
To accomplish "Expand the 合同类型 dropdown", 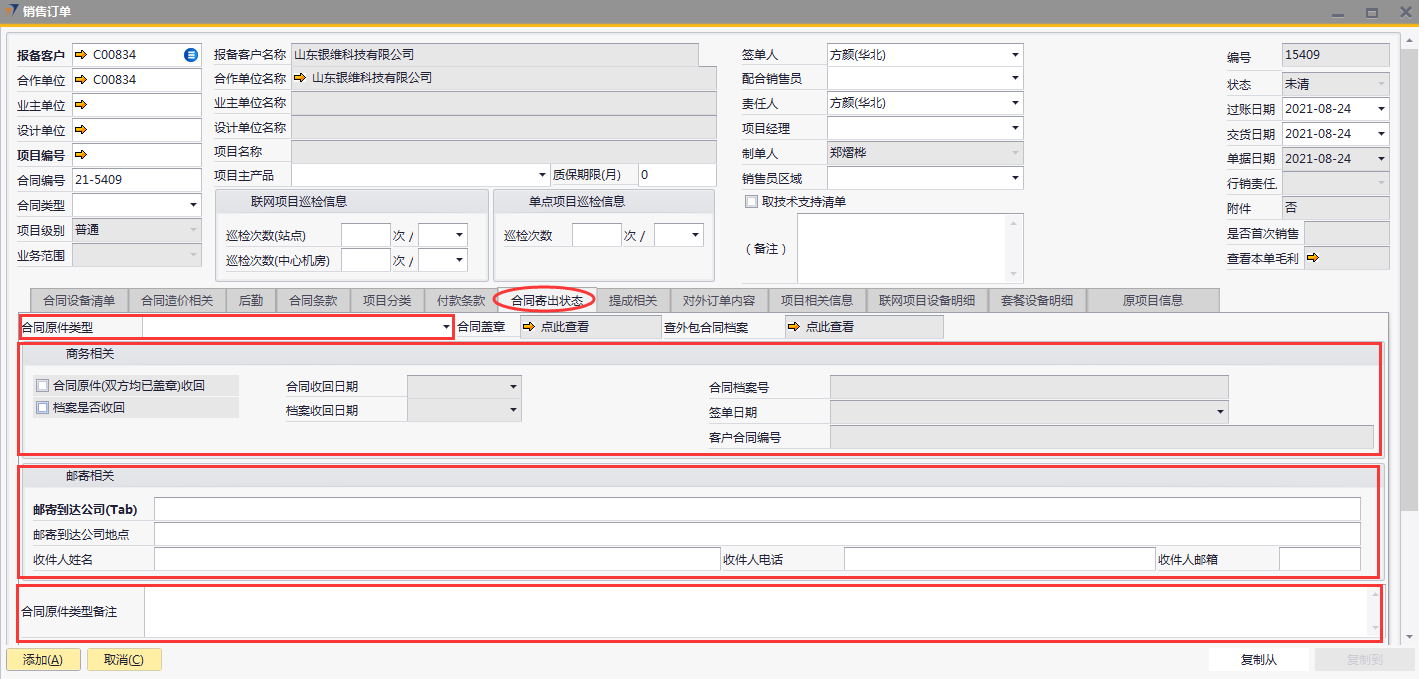I will point(193,205).
